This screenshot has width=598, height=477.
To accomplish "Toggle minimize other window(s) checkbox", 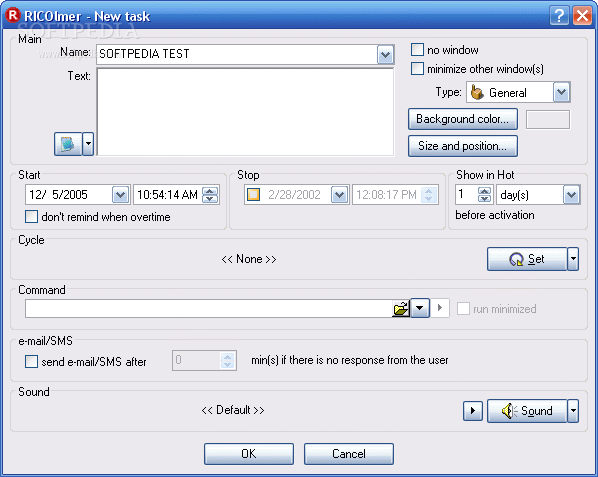I will point(417,69).
